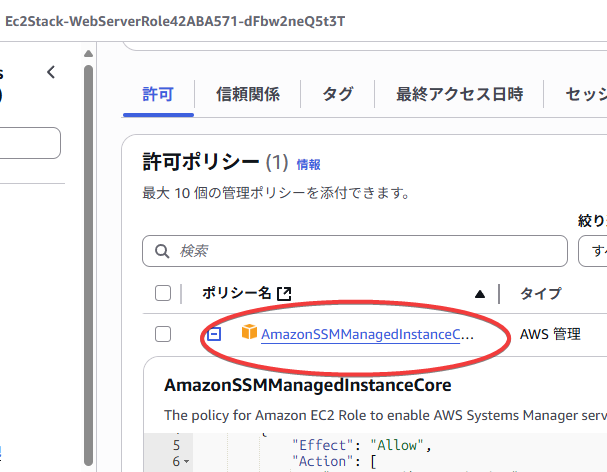607x472 pixels.
Task: Click the magnifier icon in the policy search box
Action: [x=162, y=251]
